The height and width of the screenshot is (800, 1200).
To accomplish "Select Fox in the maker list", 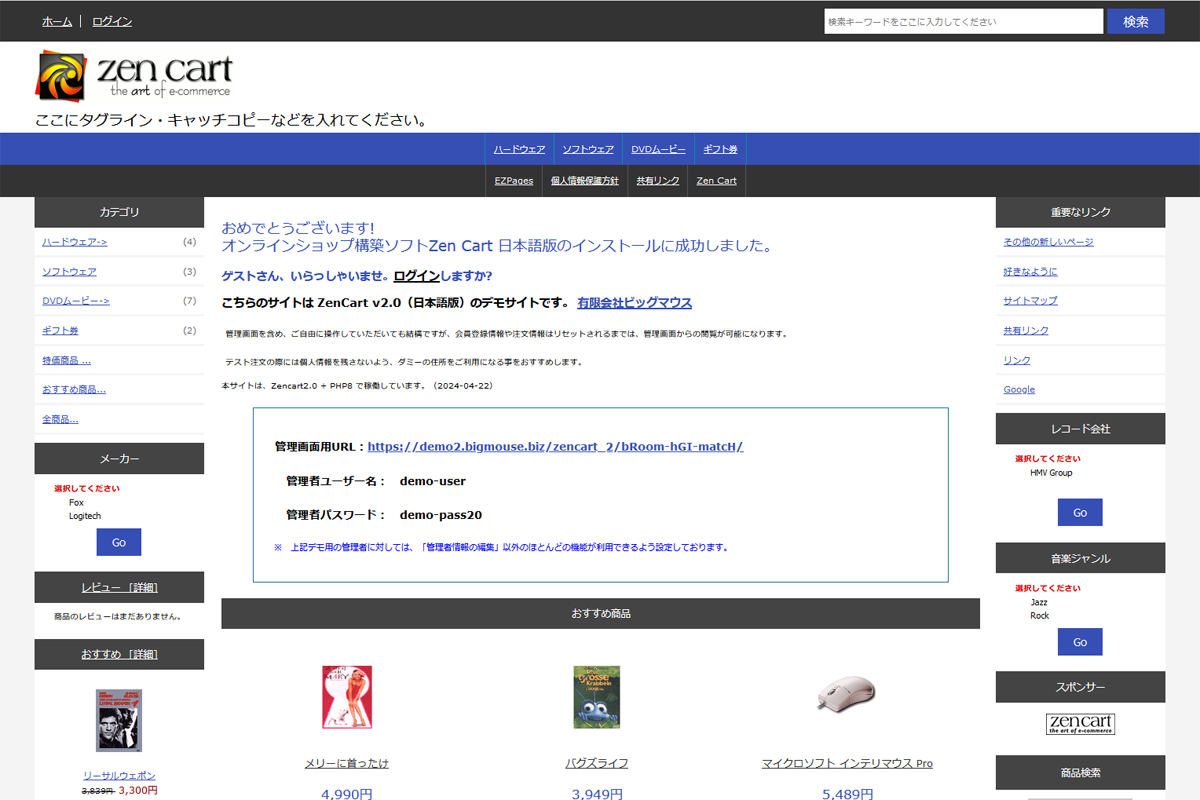I will [76, 503].
